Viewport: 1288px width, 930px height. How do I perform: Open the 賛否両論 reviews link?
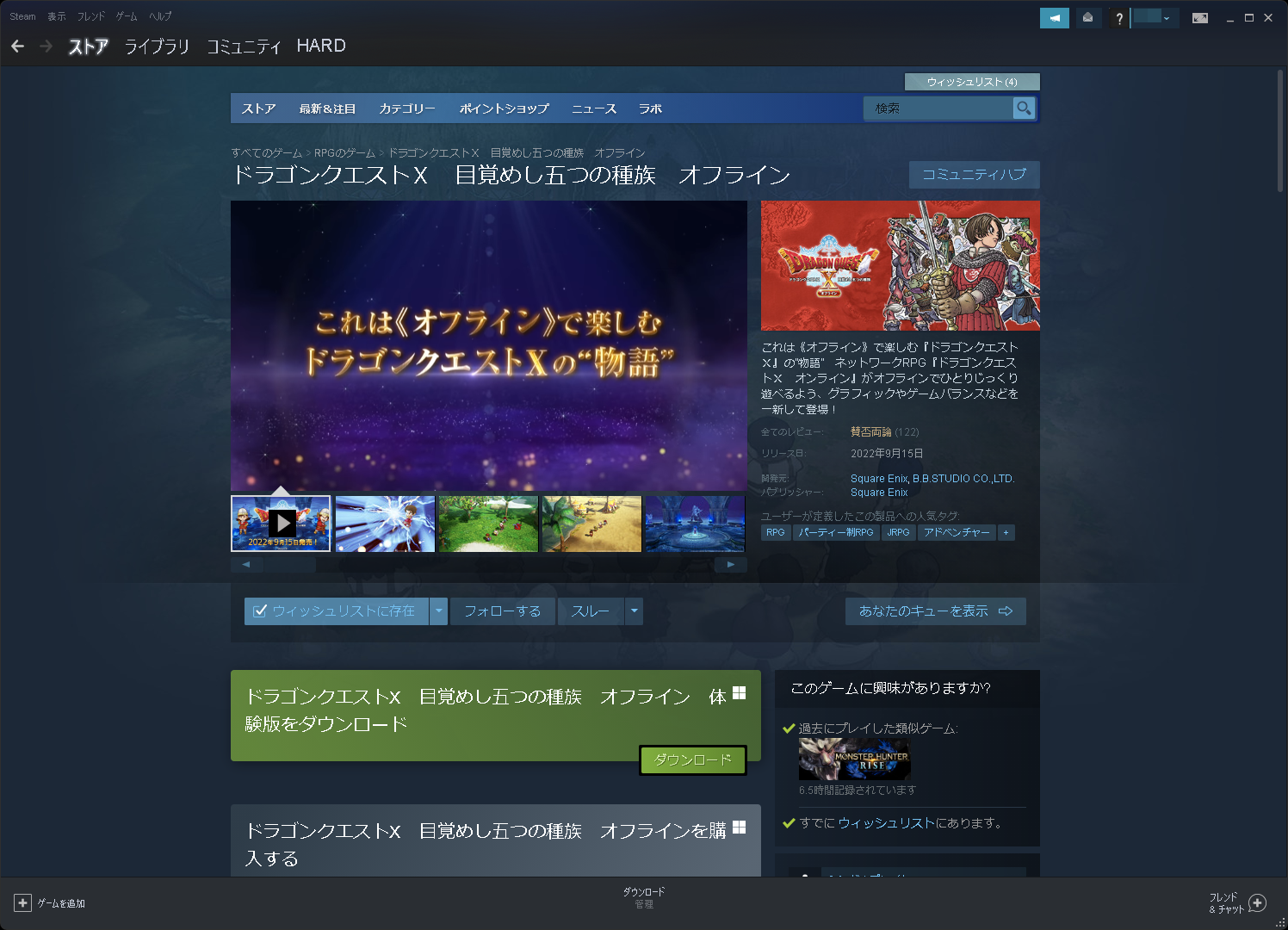pyautogui.click(x=872, y=431)
